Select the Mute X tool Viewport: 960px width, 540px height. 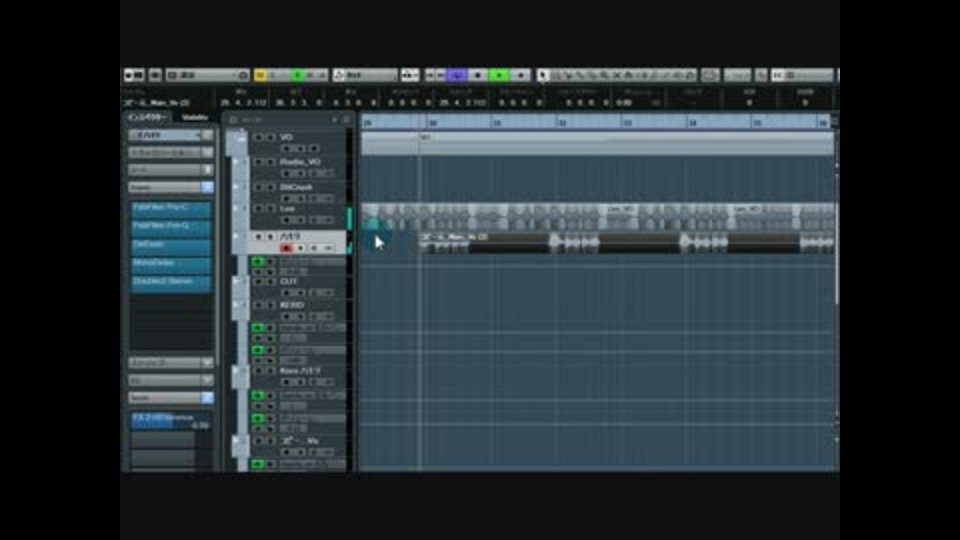coord(617,75)
